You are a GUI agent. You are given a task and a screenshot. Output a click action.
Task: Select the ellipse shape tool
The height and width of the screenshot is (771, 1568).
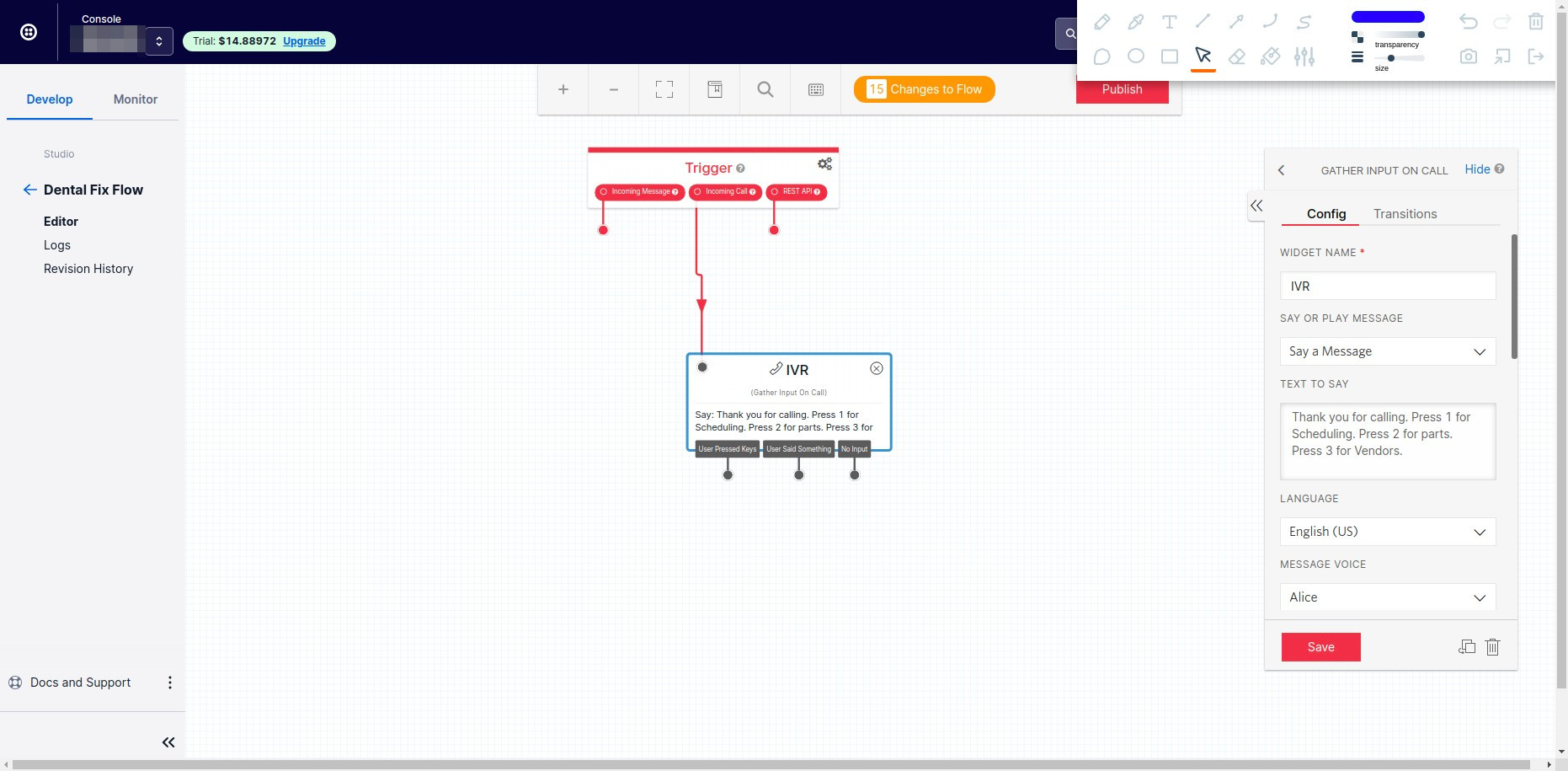(x=1135, y=56)
